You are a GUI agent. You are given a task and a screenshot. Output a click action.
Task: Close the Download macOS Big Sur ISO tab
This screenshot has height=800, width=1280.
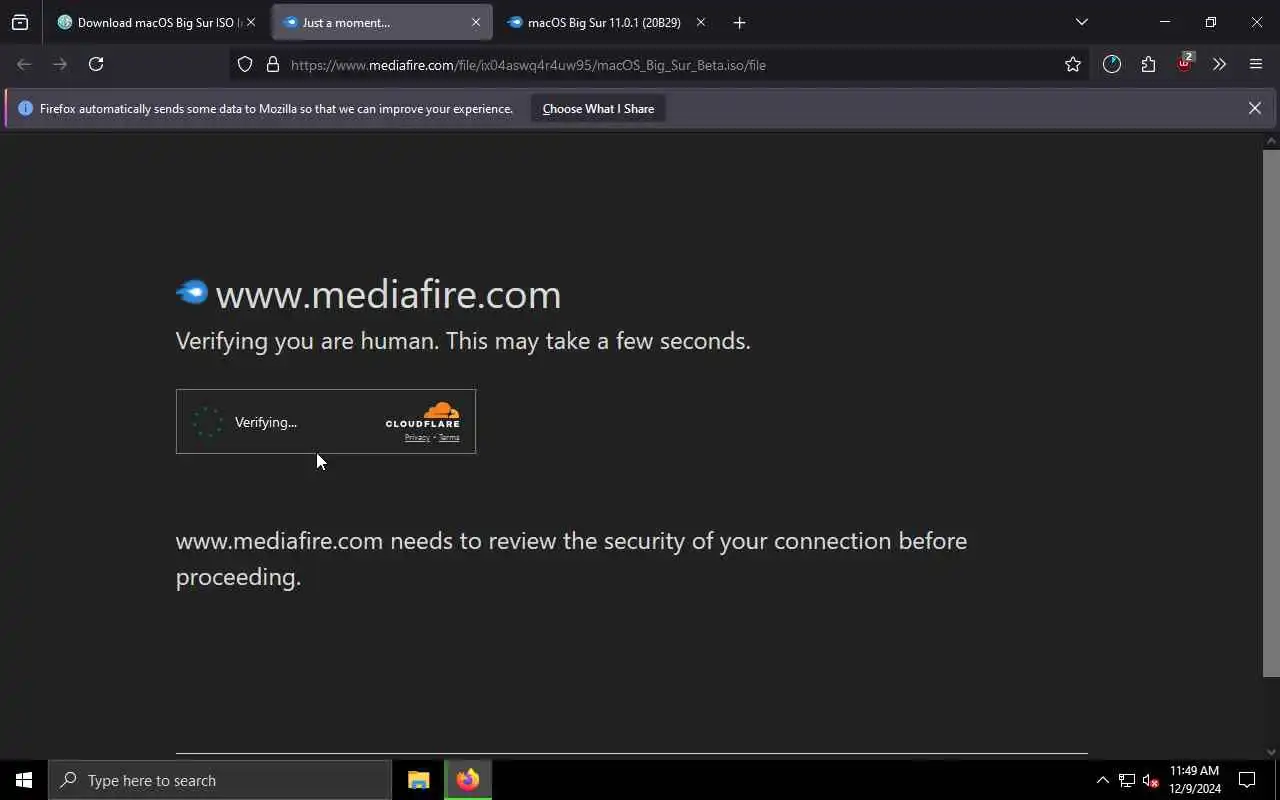[x=251, y=22]
